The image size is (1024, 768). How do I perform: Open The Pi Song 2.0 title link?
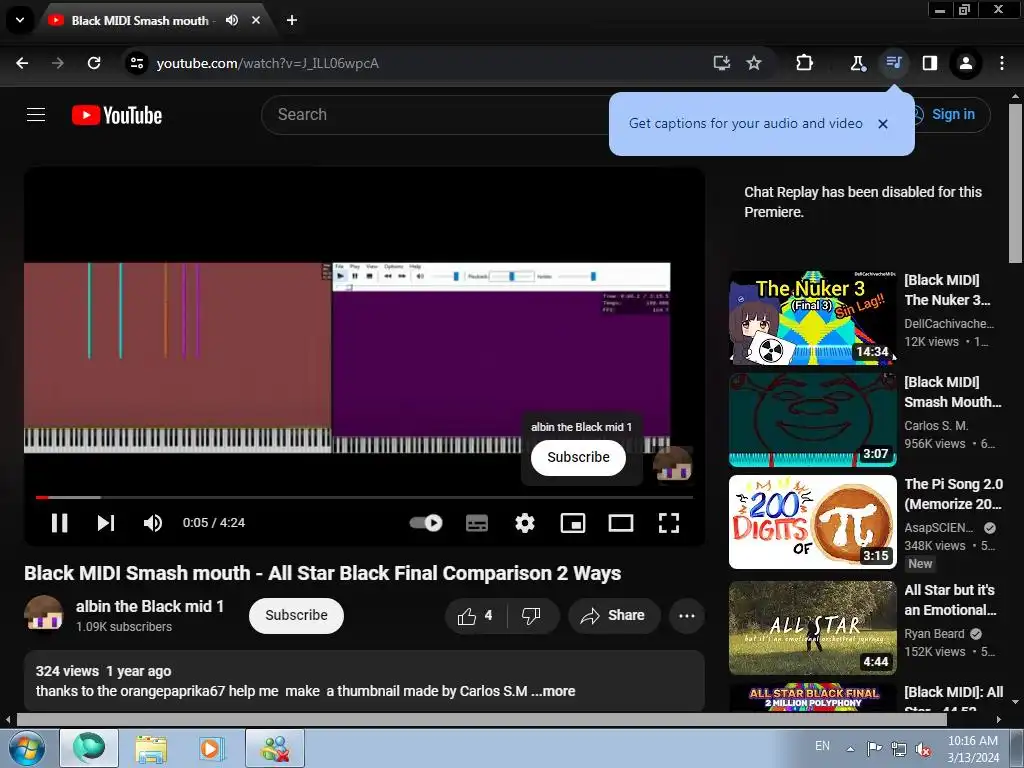953,494
